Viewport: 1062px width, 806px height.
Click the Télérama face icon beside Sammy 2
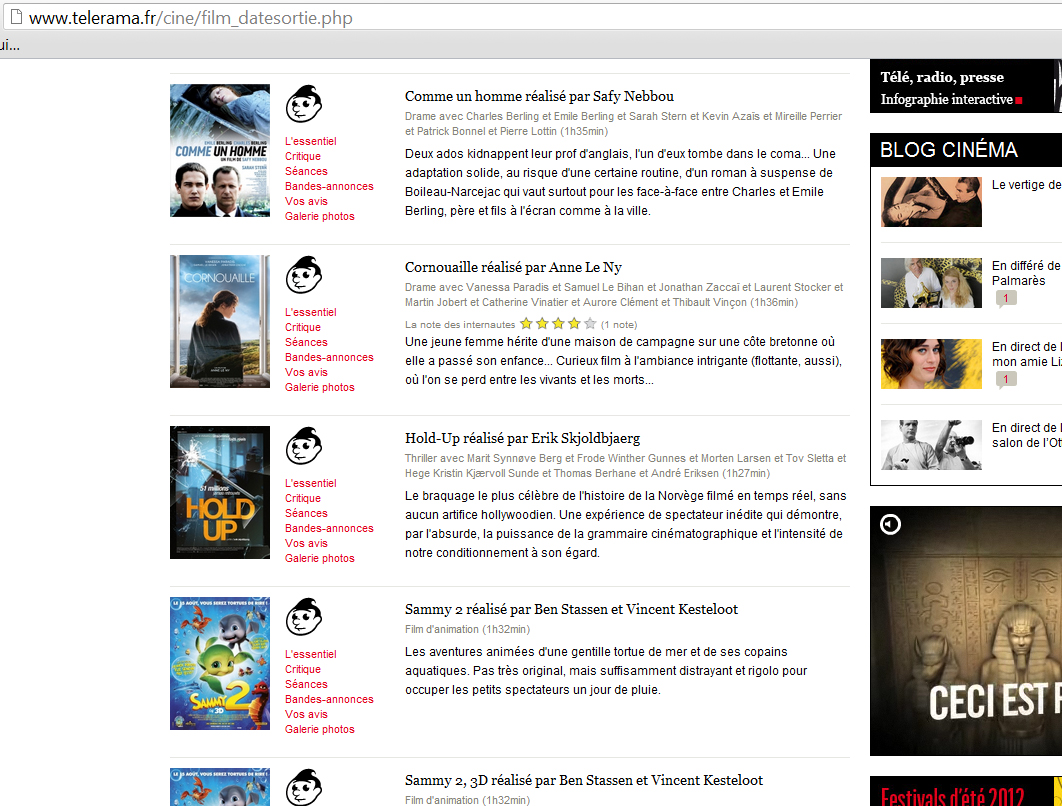(x=303, y=616)
